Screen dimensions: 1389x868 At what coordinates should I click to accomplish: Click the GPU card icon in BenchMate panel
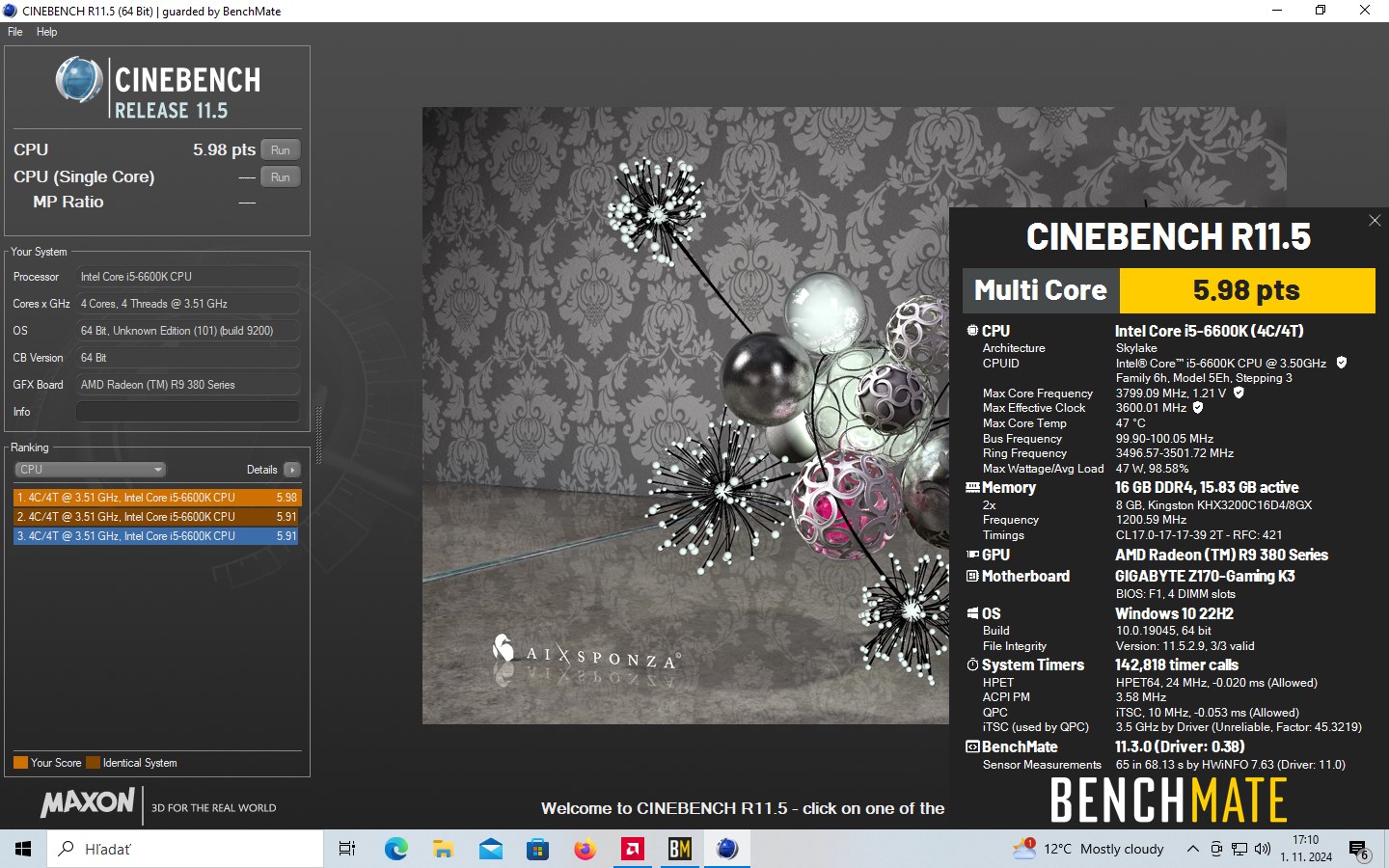click(x=972, y=555)
